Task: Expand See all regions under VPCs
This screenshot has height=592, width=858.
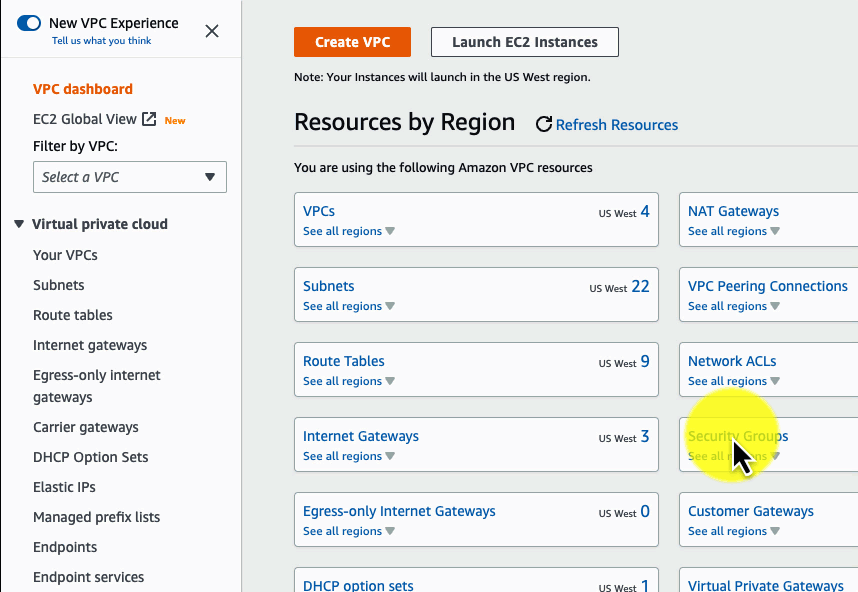Action: pyautogui.click(x=343, y=230)
